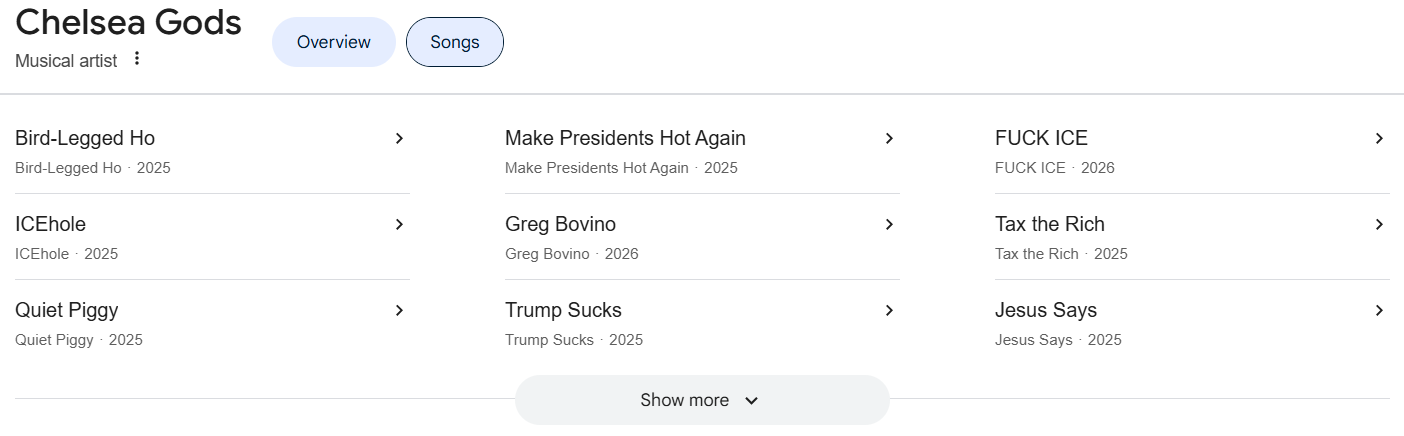Click the three-dot menu beside Musical artist
Screen dimensions: 1404x436
(137, 59)
